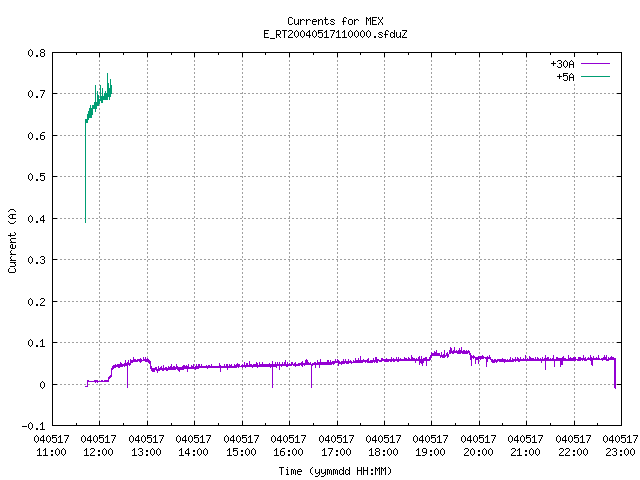
Task: Click the 'Time (yymmdd HH:MM)' x-axis label
Action: coord(335,471)
